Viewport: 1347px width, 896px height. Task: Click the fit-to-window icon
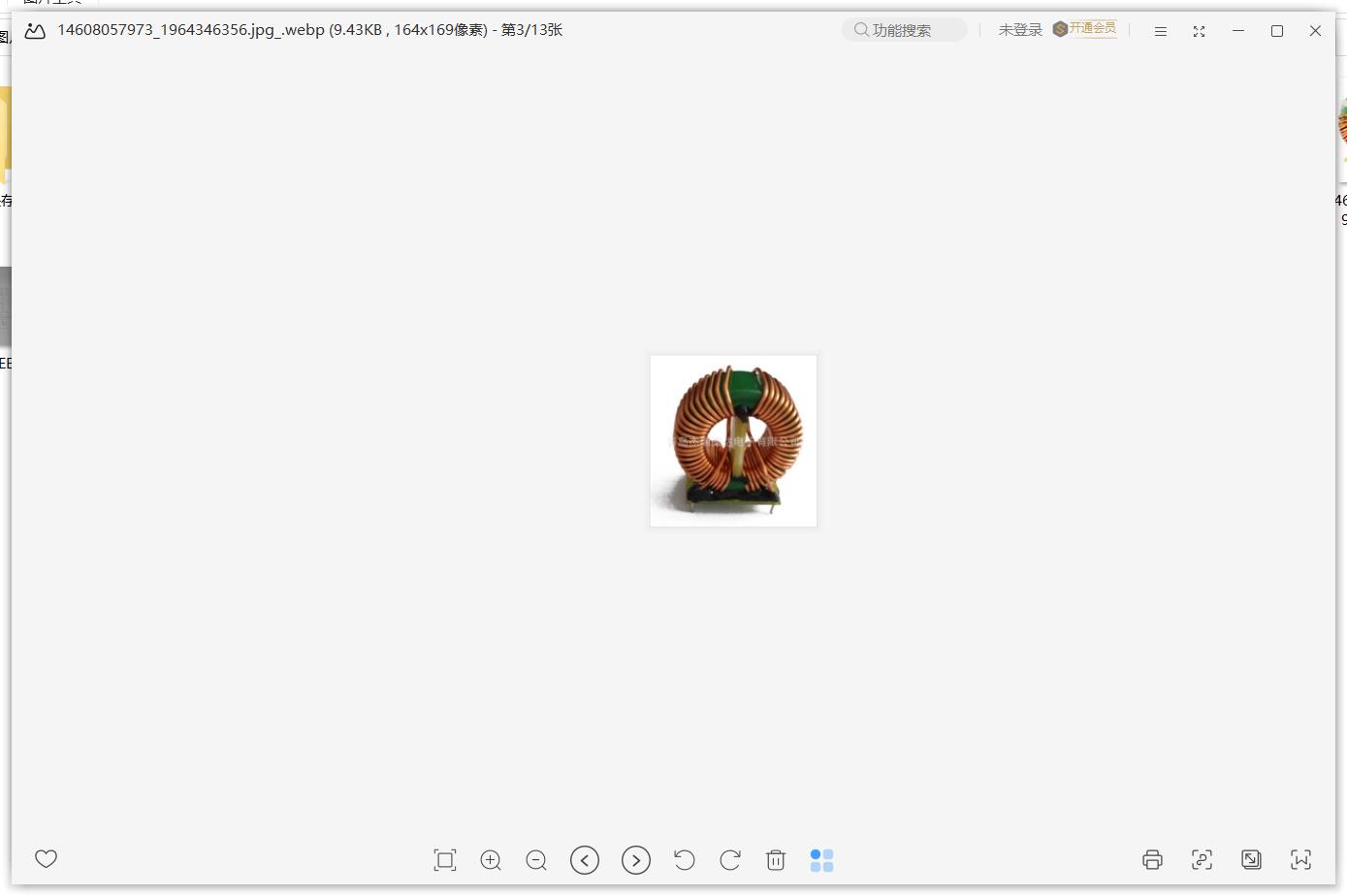[444, 860]
